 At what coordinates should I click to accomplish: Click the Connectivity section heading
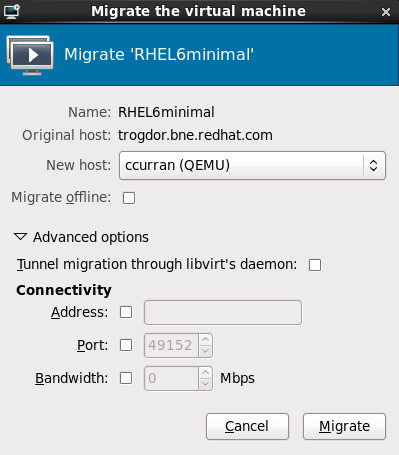pyautogui.click(x=64, y=290)
